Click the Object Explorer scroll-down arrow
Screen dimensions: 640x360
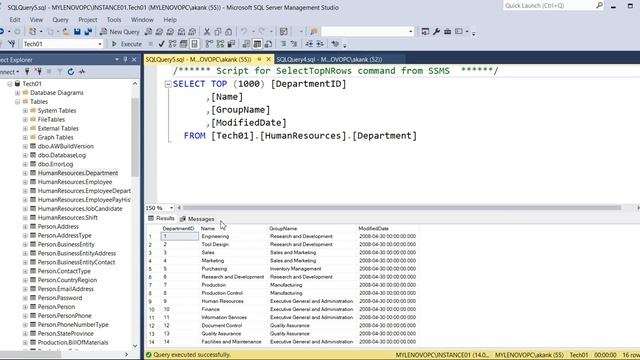[x=135, y=346]
